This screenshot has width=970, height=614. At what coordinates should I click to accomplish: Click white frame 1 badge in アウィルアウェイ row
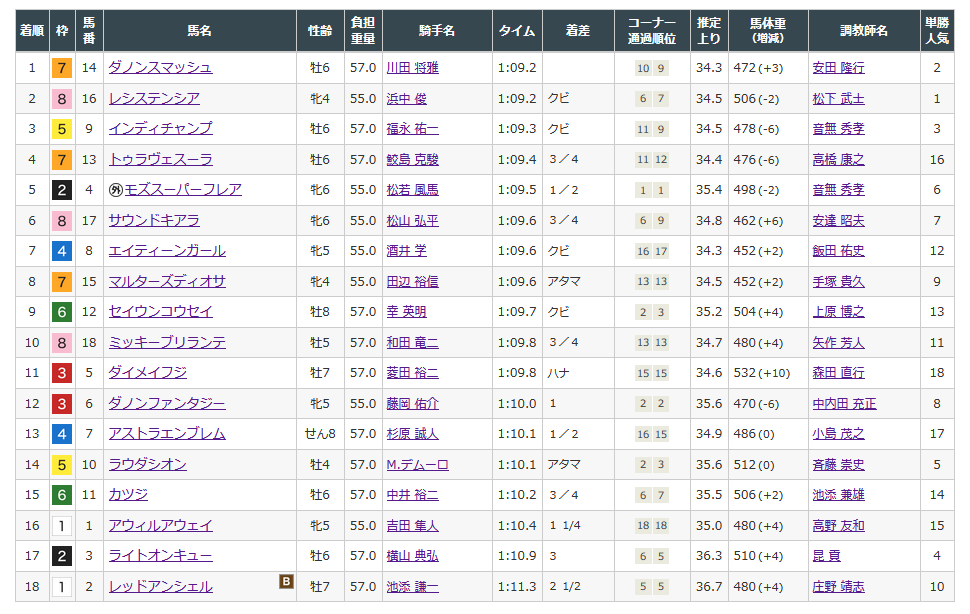coord(62,526)
